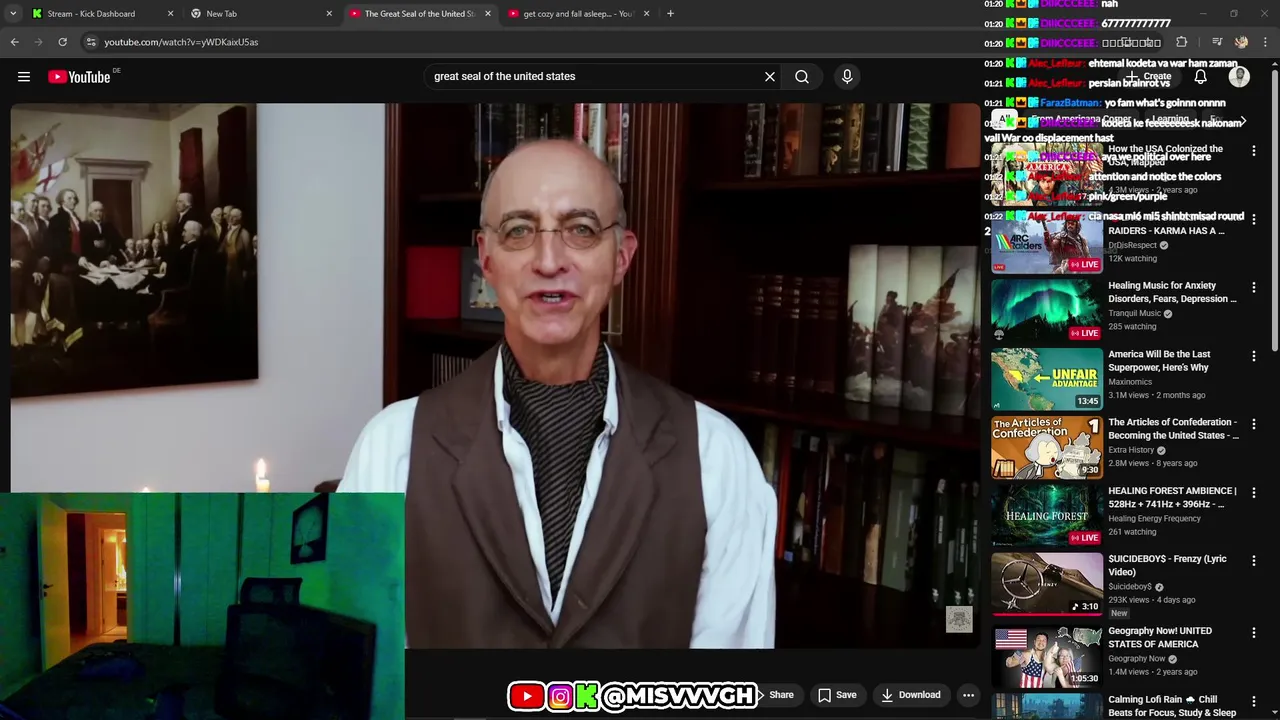The height and width of the screenshot is (720, 1280).
Task: Open more video actions ellipsis
Action: tap(968, 695)
